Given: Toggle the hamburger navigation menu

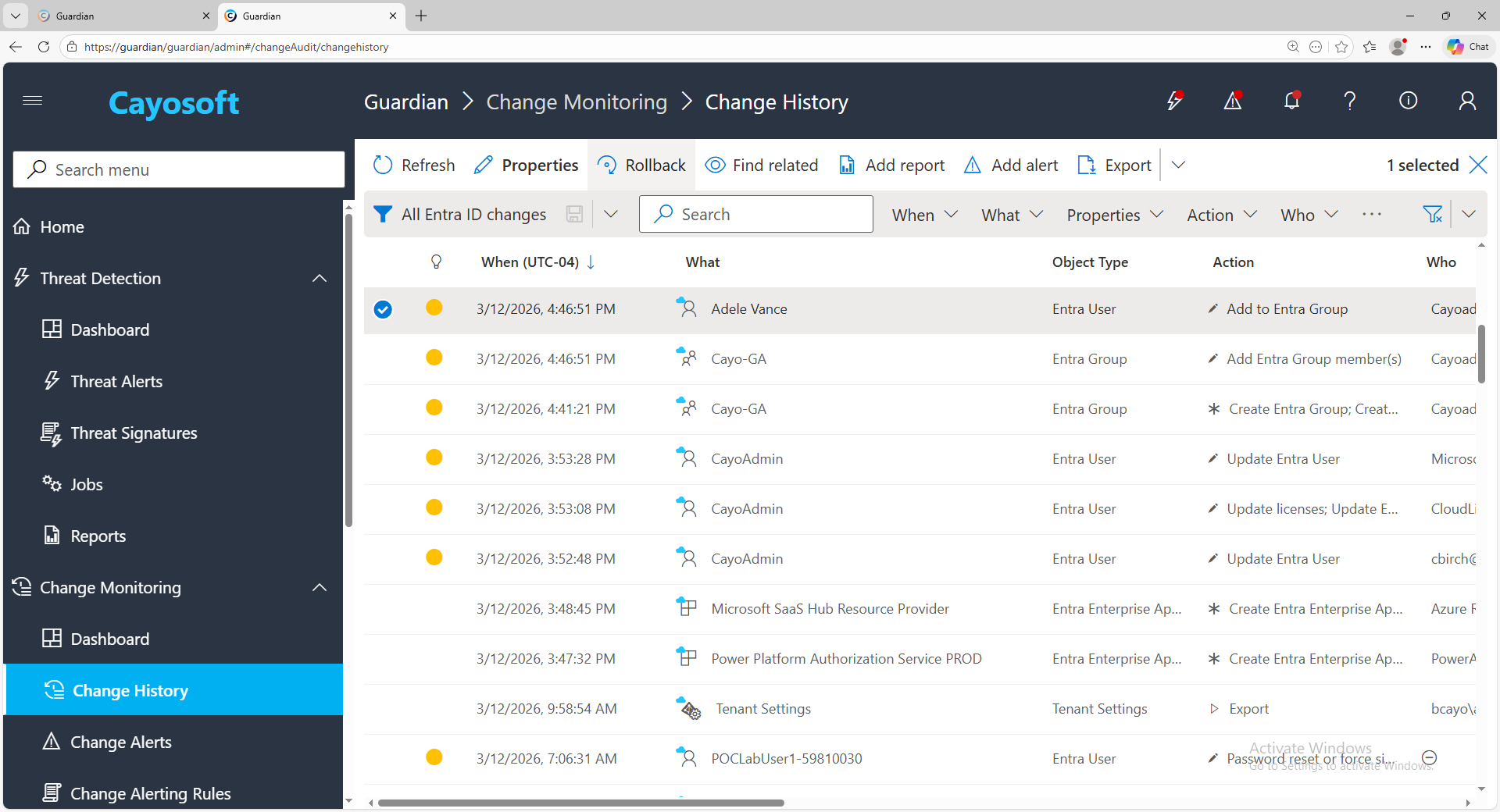Looking at the screenshot, I should 33,101.
